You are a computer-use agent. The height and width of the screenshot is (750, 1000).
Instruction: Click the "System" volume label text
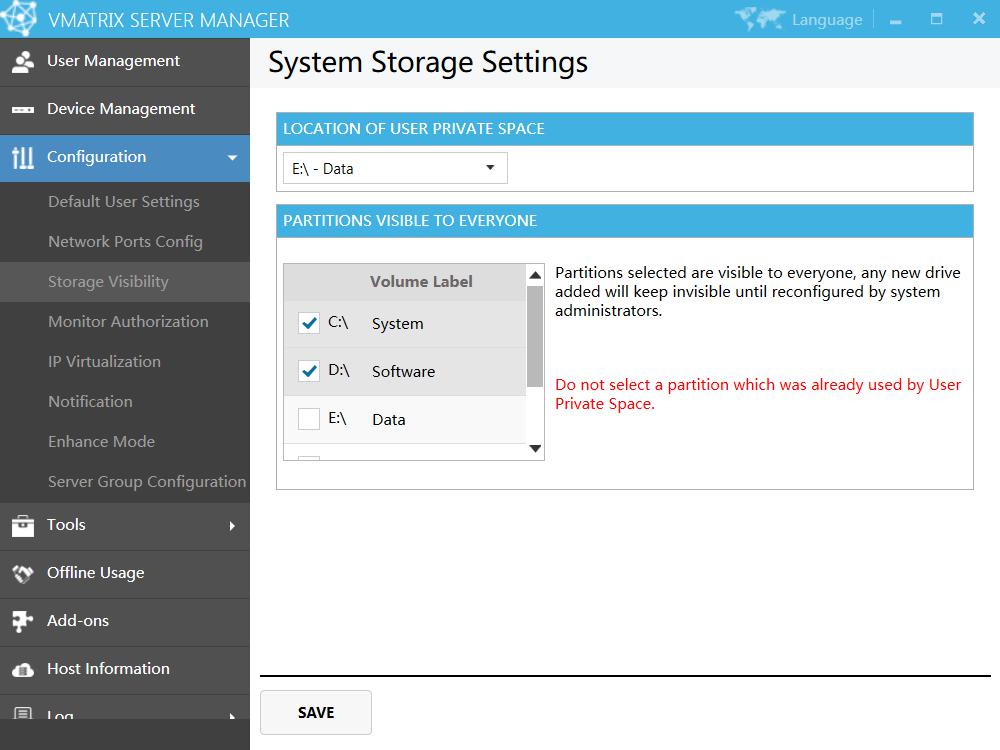[397, 324]
